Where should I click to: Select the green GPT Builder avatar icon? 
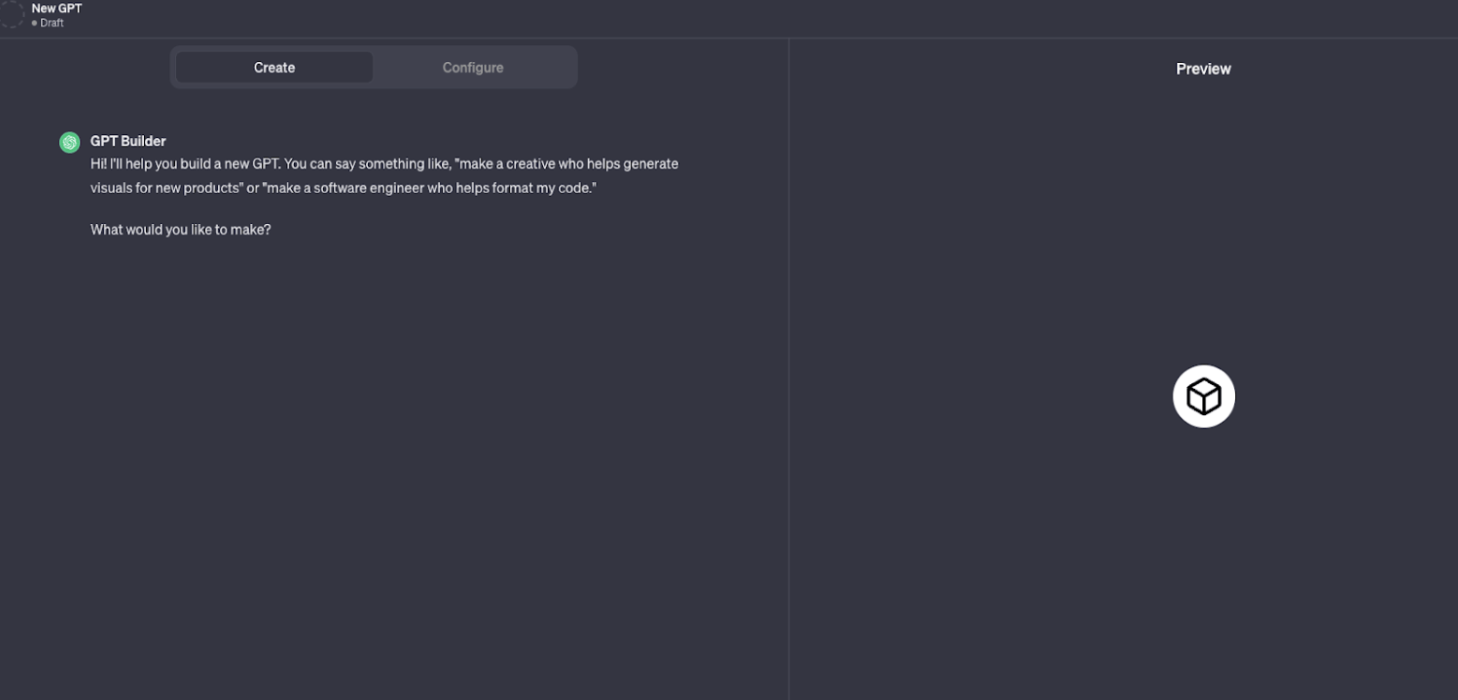tap(70, 140)
